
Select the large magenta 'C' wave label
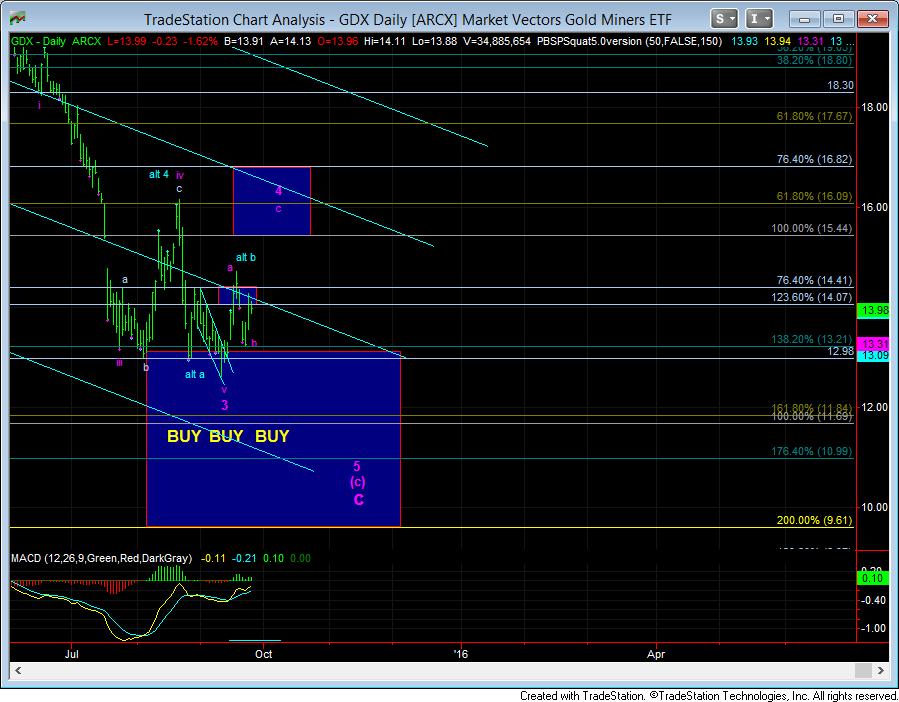click(358, 500)
